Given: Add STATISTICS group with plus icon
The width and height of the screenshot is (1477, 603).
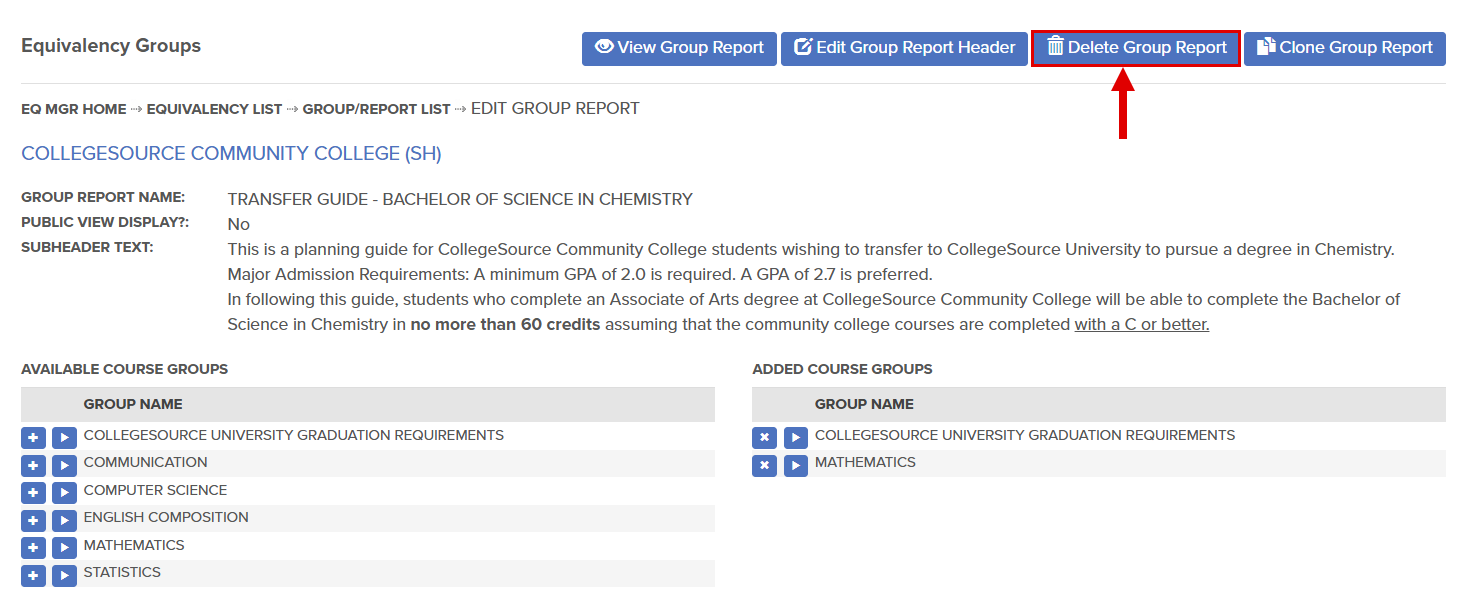Looking at the screenshot, I should pos(33,575).
